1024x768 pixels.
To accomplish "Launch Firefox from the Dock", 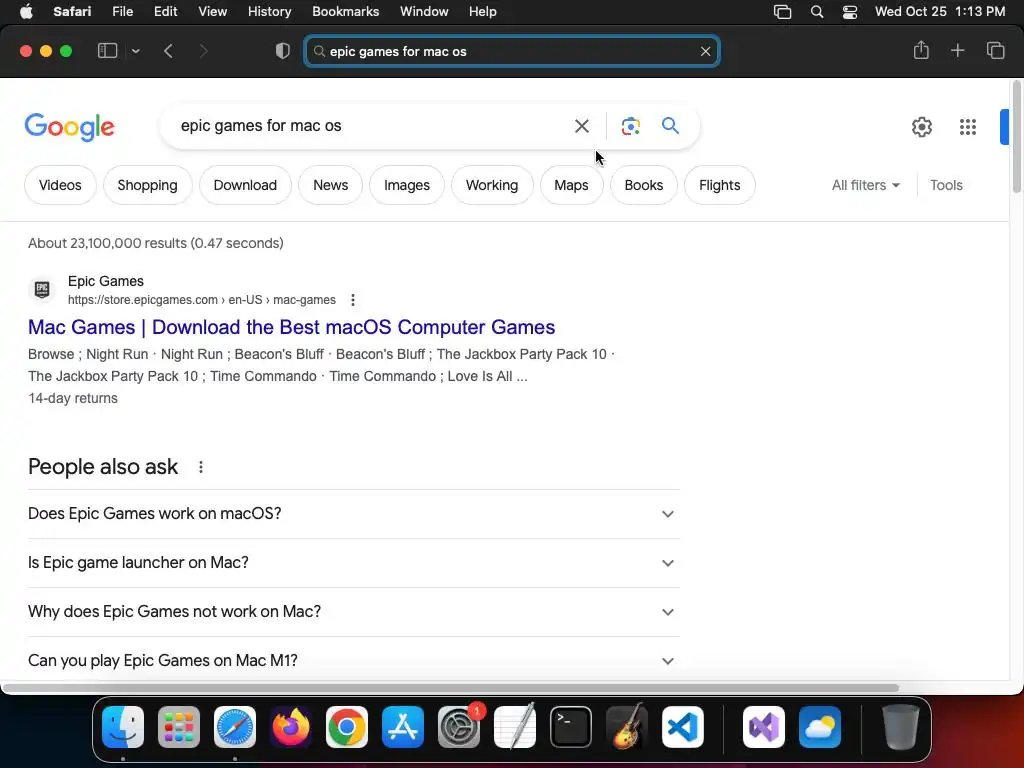I will tap(291, 727).
